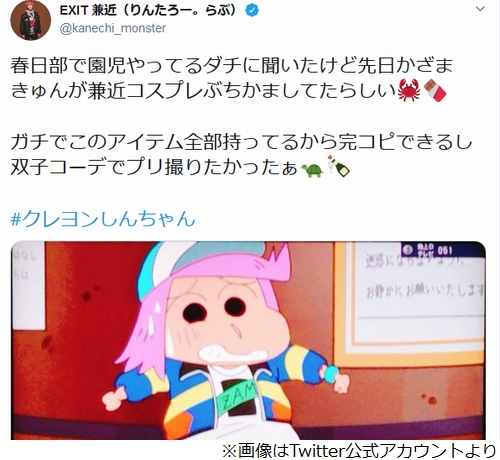Open the attached anime screenshot image
This screenshot has width=500, height=460.
click(x=248, y=340)
